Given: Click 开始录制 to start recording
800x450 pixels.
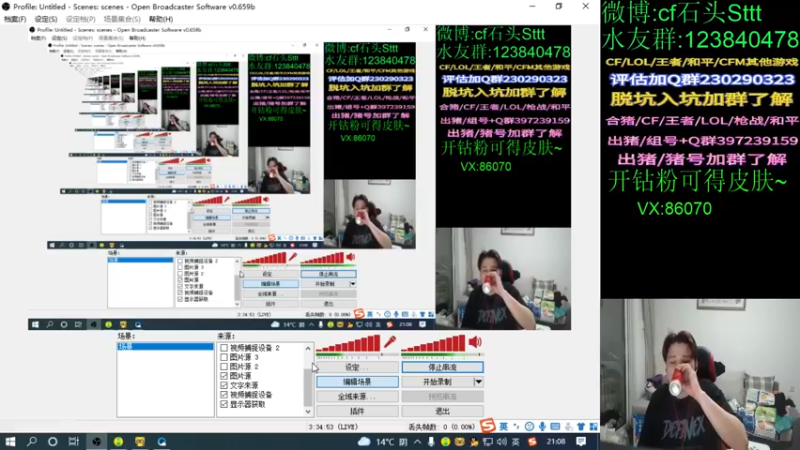Looking at the screenshot, I should click(x=437, y=382).
